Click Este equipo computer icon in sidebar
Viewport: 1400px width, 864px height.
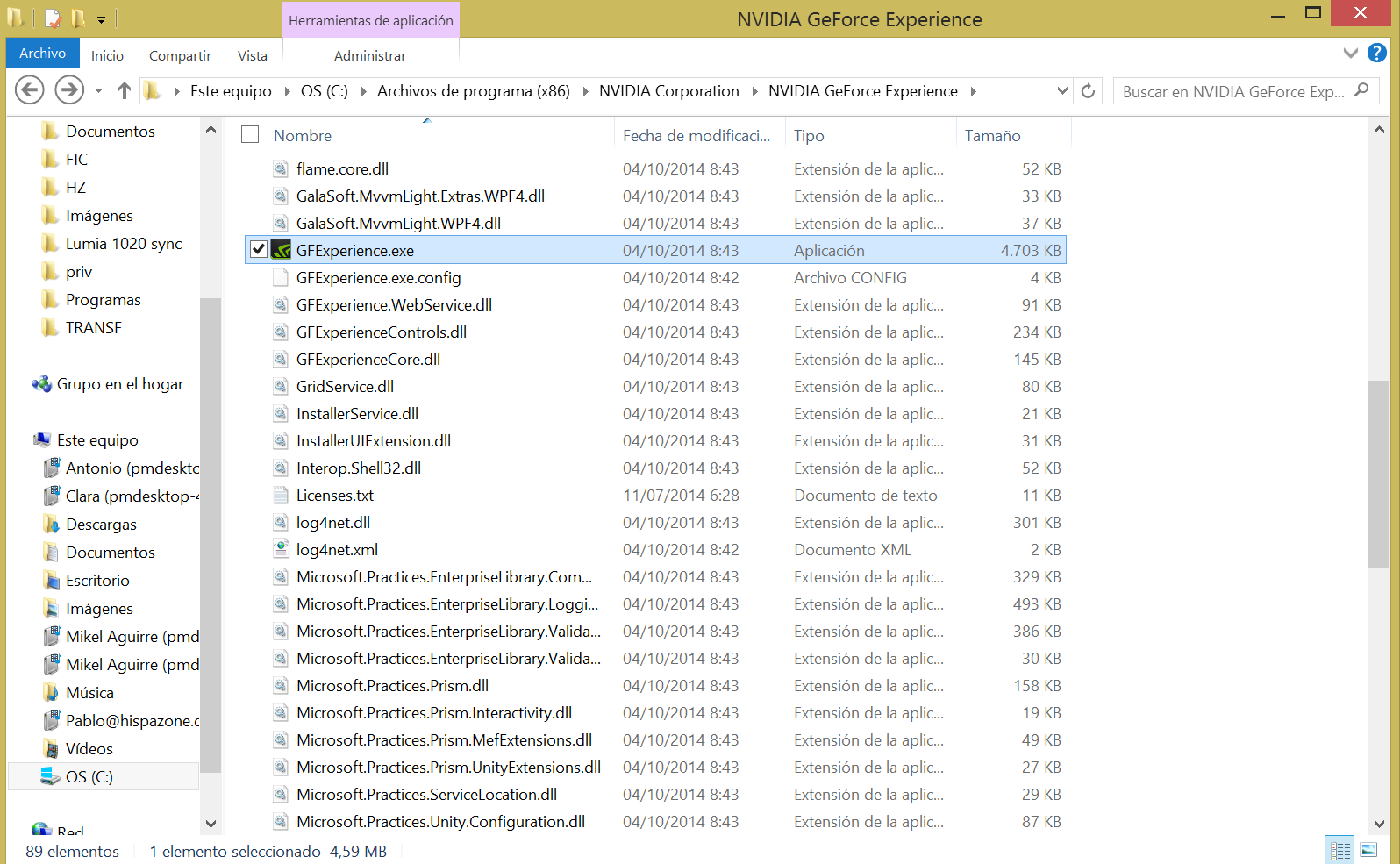click(41, 440)
